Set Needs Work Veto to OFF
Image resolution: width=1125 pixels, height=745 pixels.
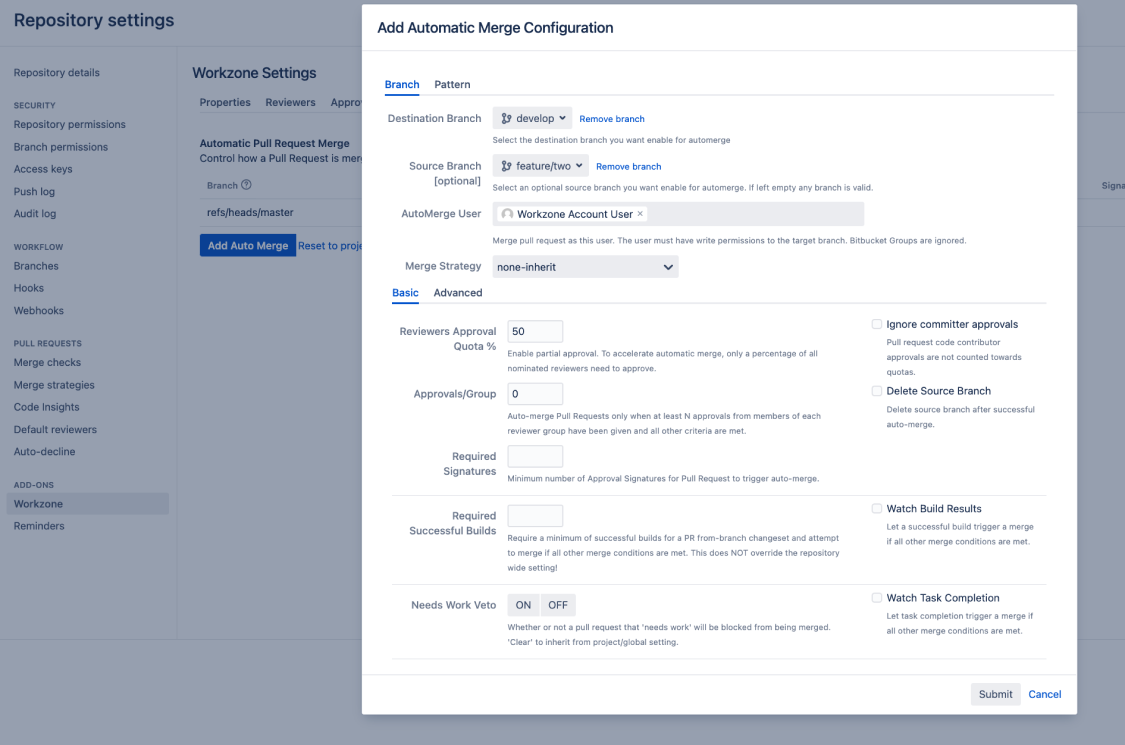(558, 605)
